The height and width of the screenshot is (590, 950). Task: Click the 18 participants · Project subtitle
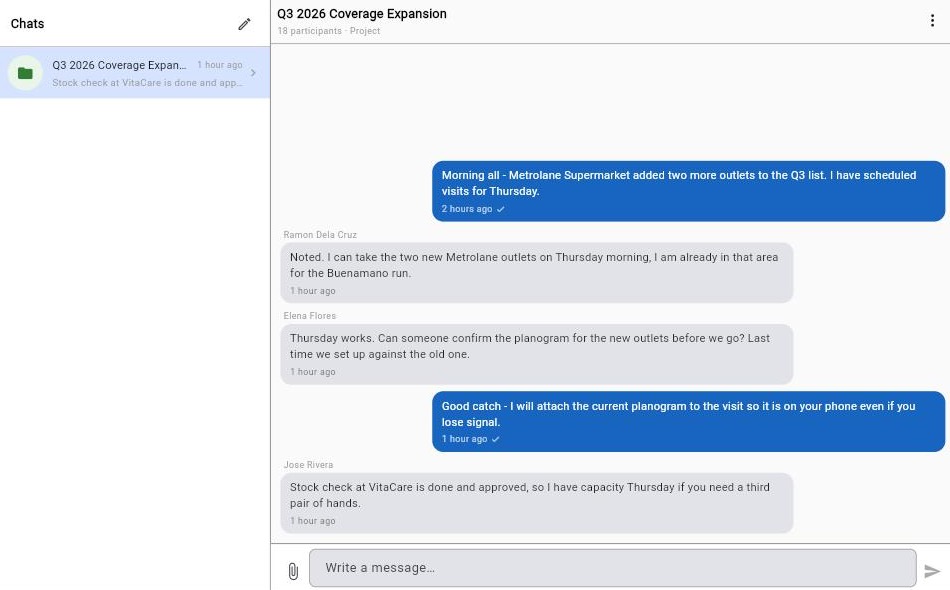pyautogui.click(x=329, y=31)
